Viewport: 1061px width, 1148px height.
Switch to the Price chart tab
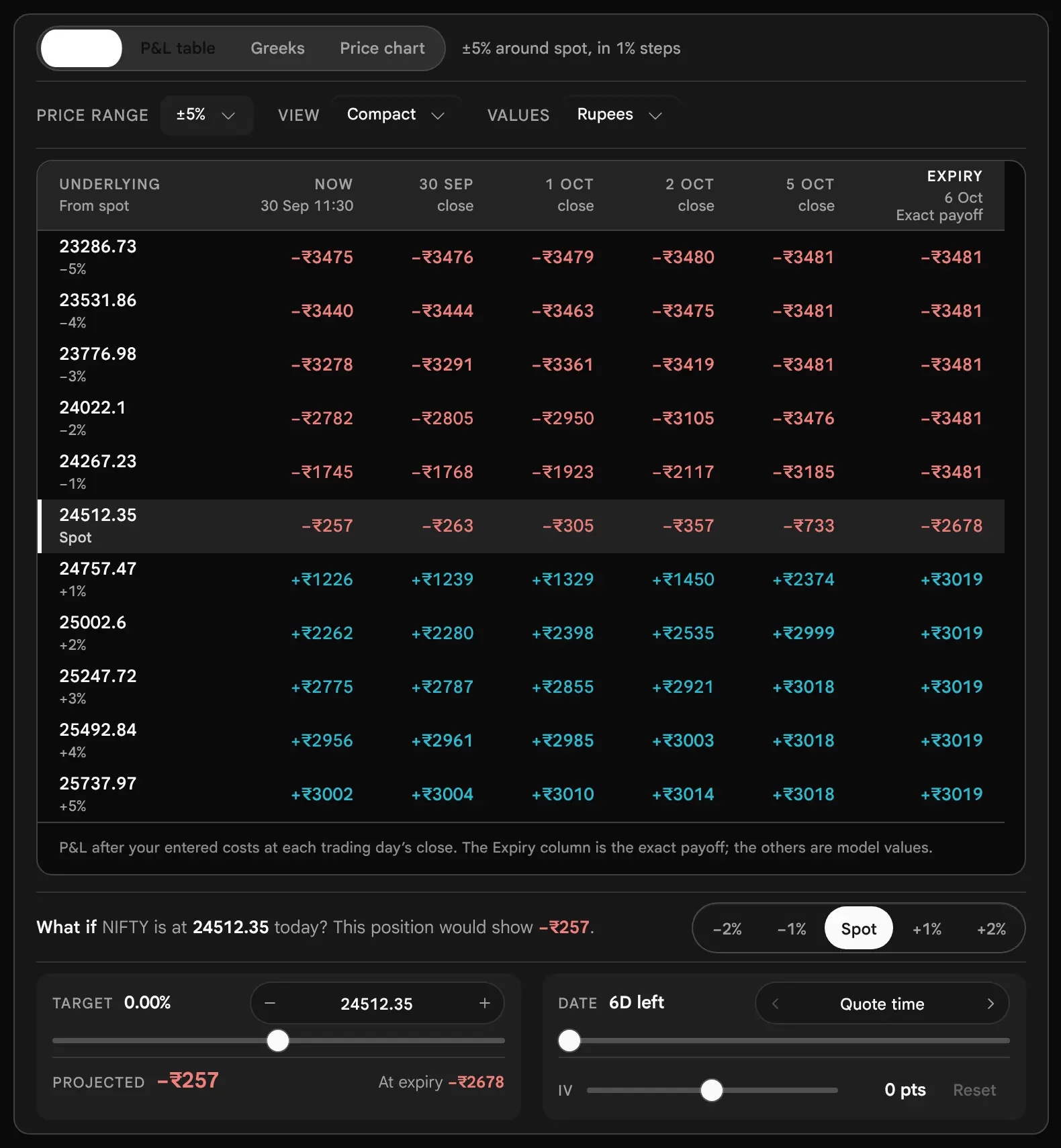(x=382, y=48)
